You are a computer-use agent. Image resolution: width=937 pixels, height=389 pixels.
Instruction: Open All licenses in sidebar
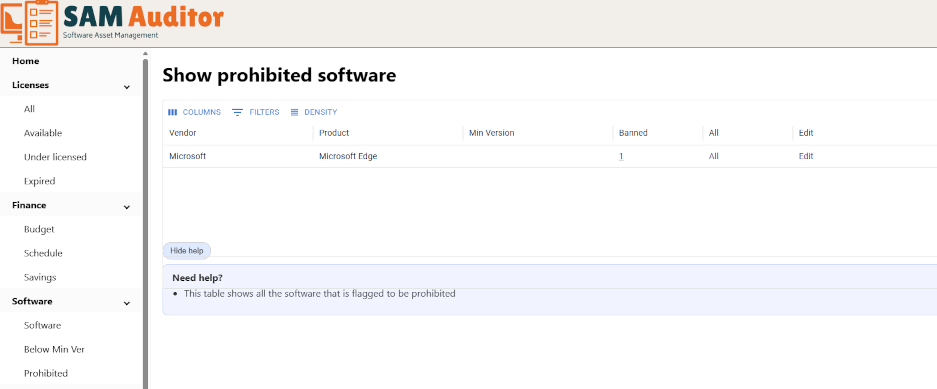(29, 109)
